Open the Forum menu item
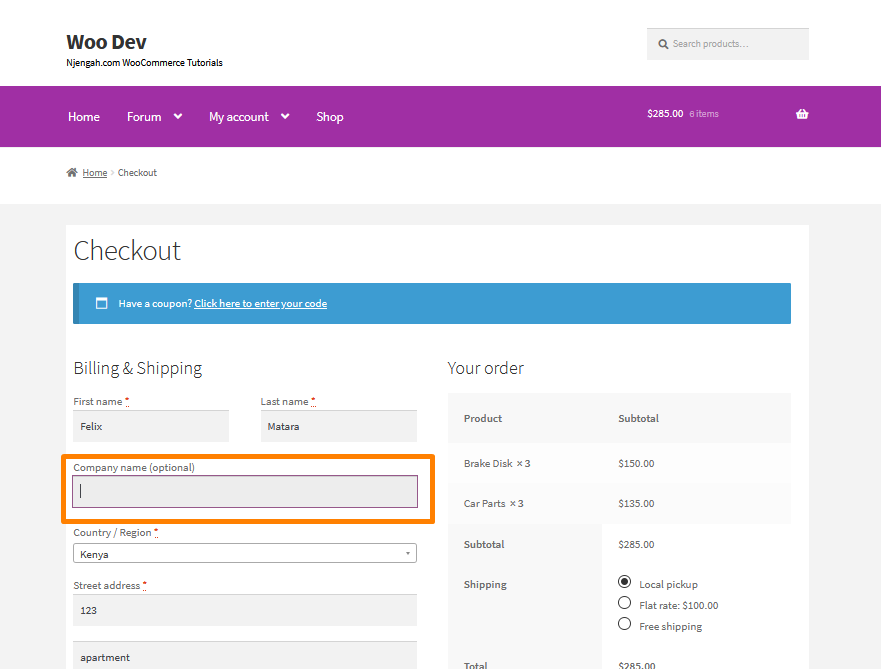 click(x=144, y=117)
